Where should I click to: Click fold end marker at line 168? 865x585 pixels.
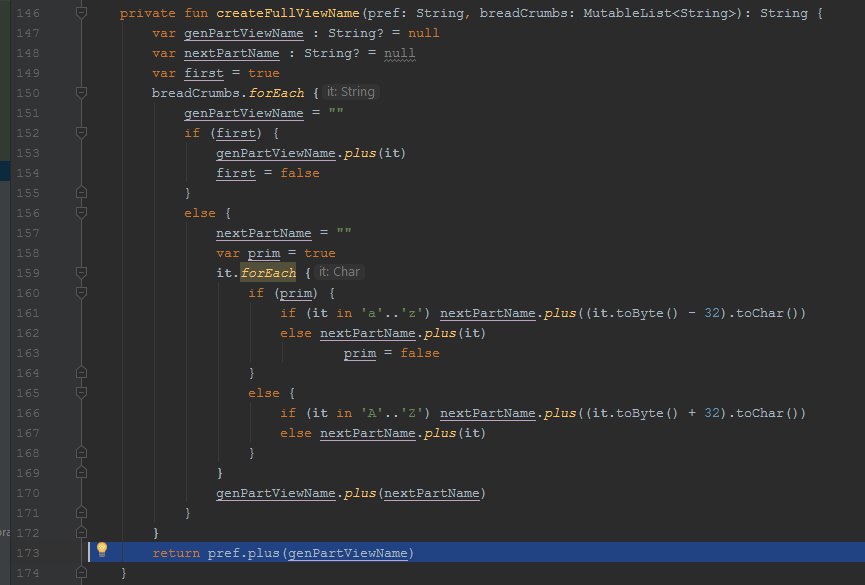[x=81, y=453]
